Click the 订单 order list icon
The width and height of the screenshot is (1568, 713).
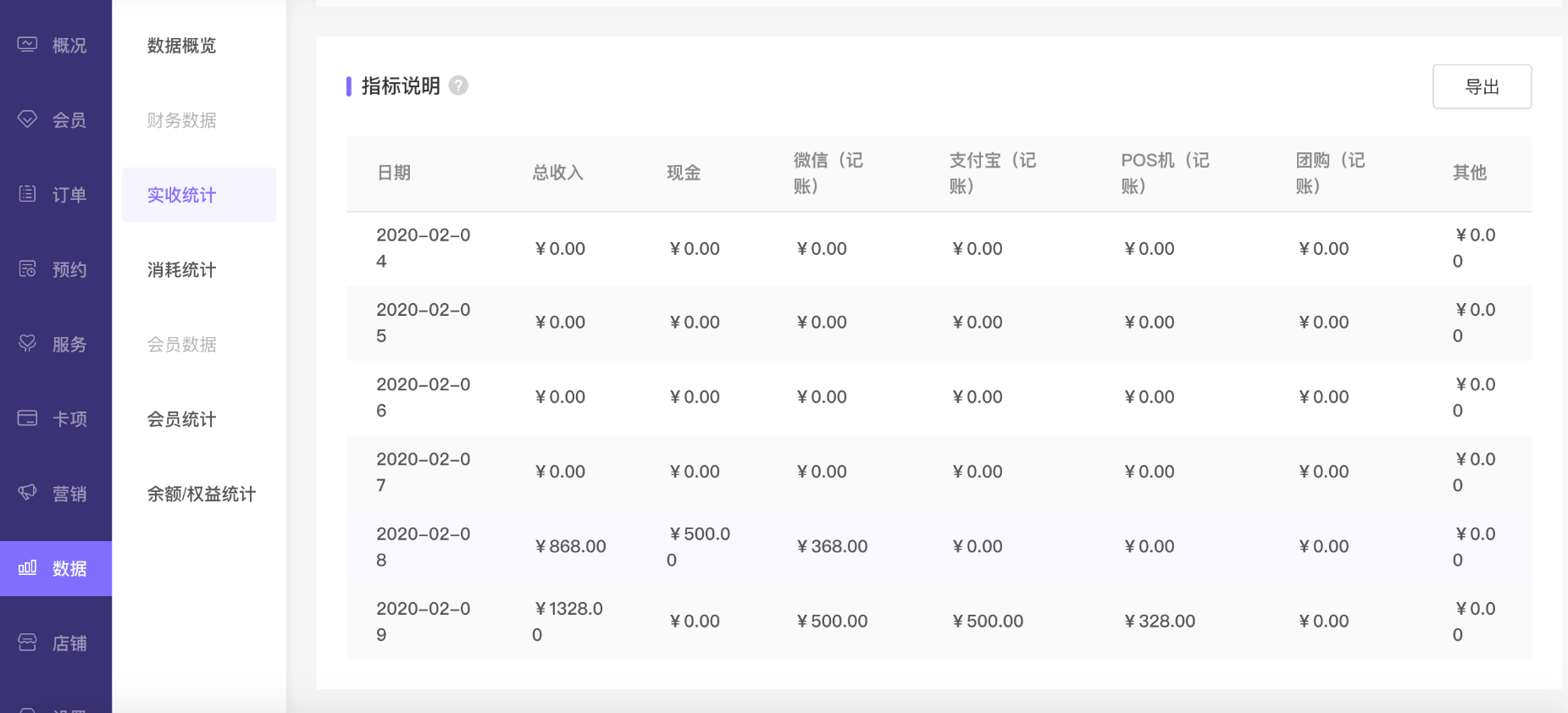click(27, 194)
